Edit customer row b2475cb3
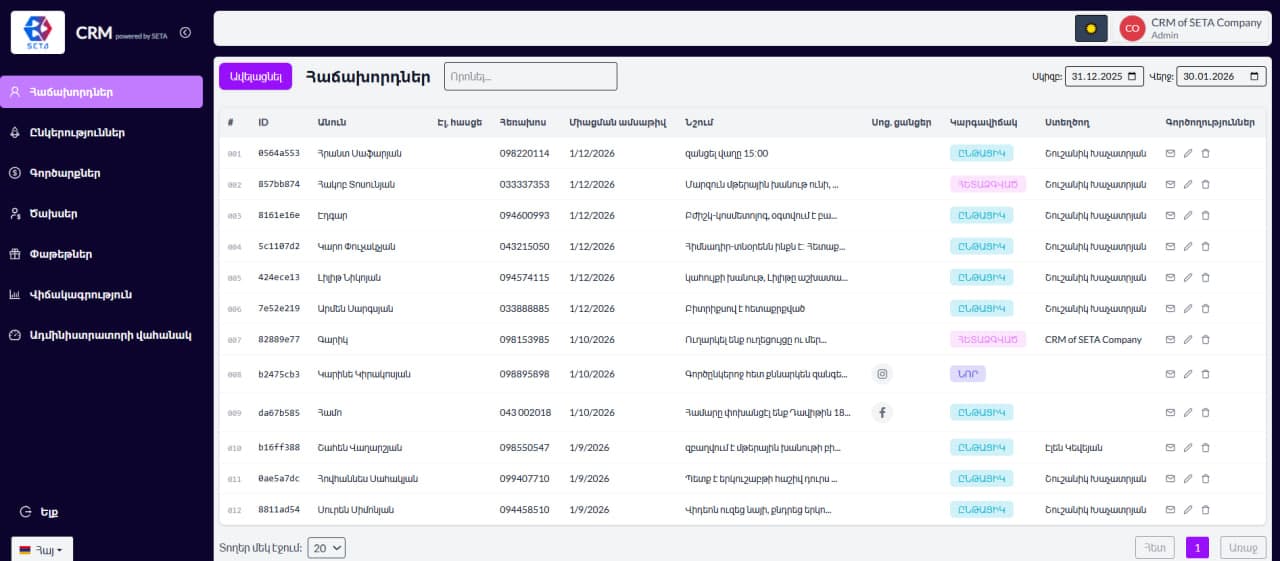Viewport: 1280px width, 561px height. pyautogui.click(x=1188, y=374)
